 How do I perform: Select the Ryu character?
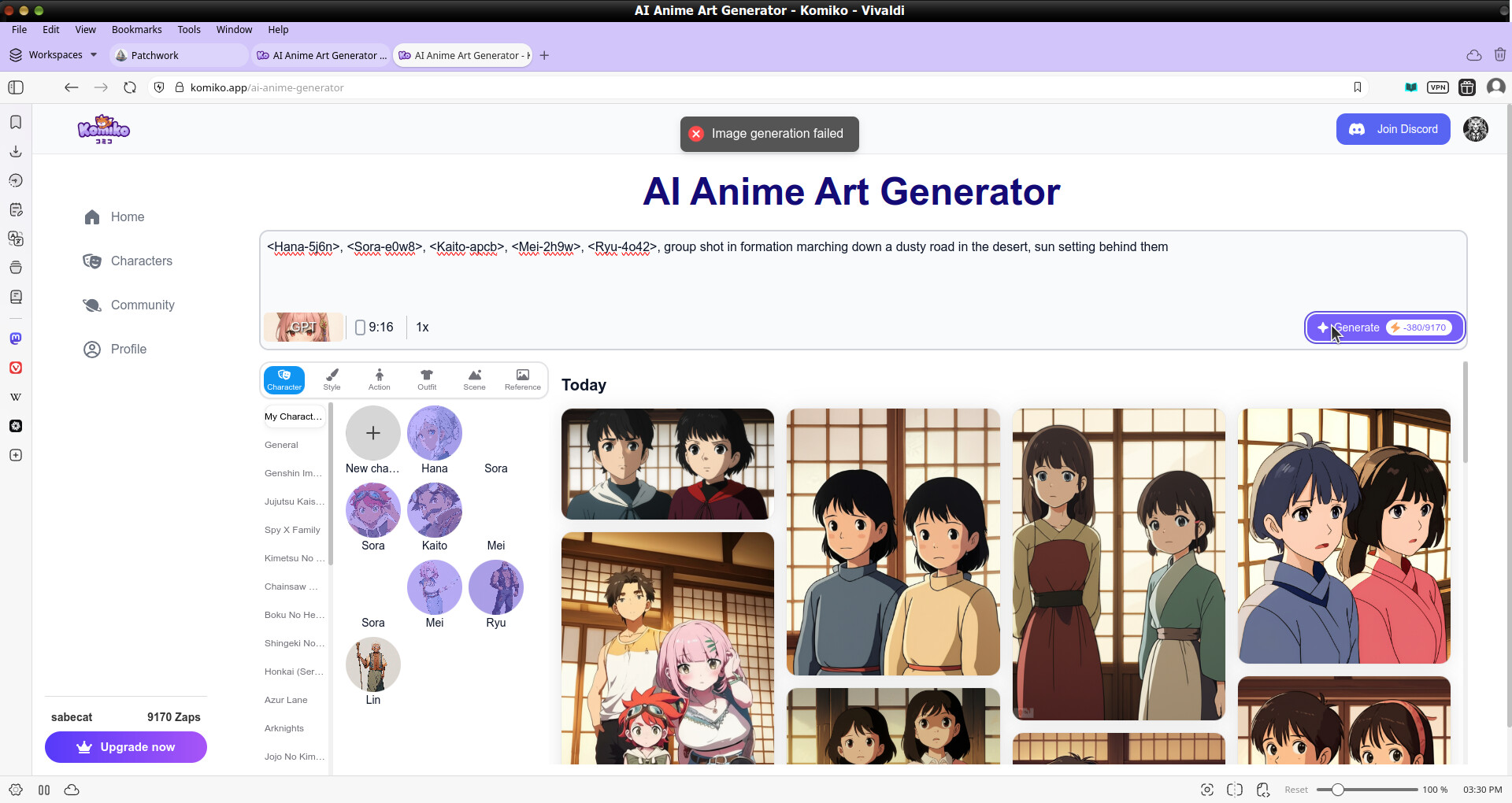coord(496,595)
